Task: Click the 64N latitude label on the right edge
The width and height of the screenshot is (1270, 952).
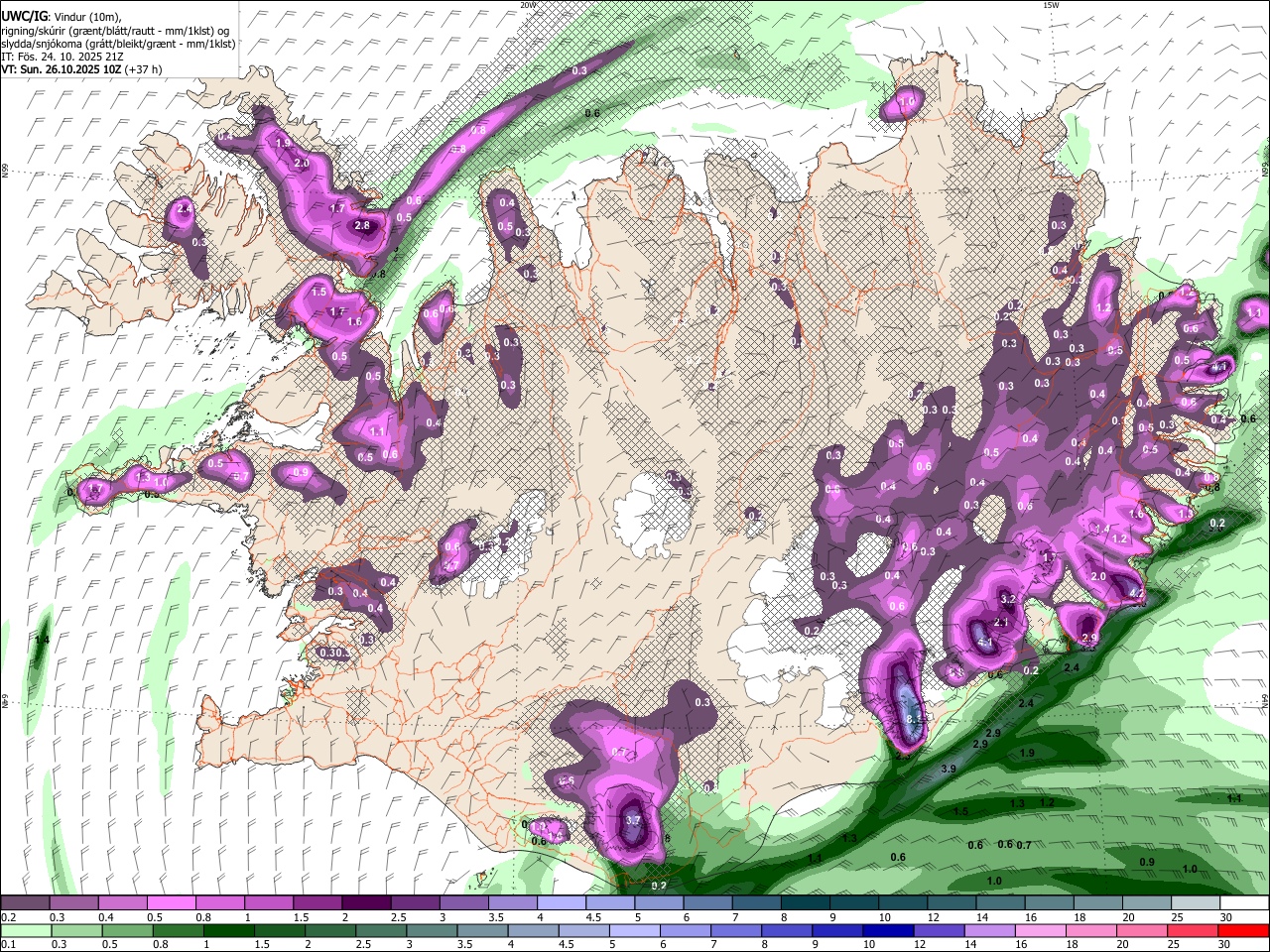Action: (x=1265, y=699)
